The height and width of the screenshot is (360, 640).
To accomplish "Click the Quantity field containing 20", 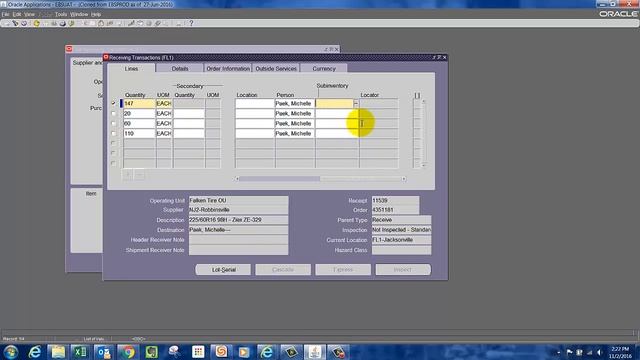I will [139, 113].
